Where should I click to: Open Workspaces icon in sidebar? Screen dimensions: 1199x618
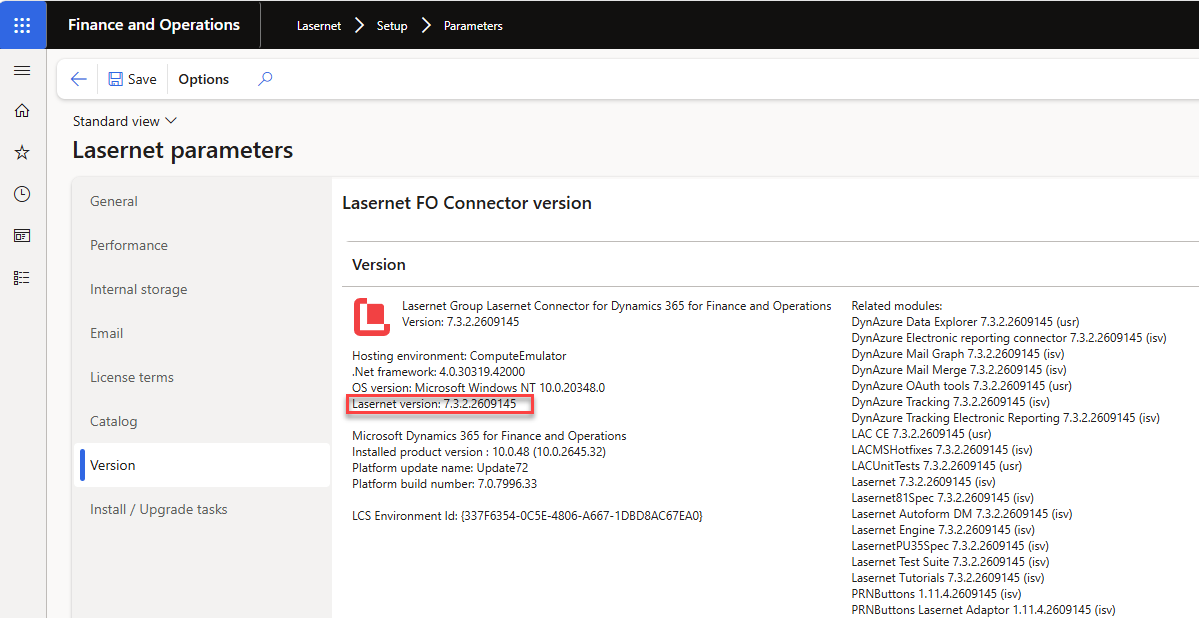point(22,236)
